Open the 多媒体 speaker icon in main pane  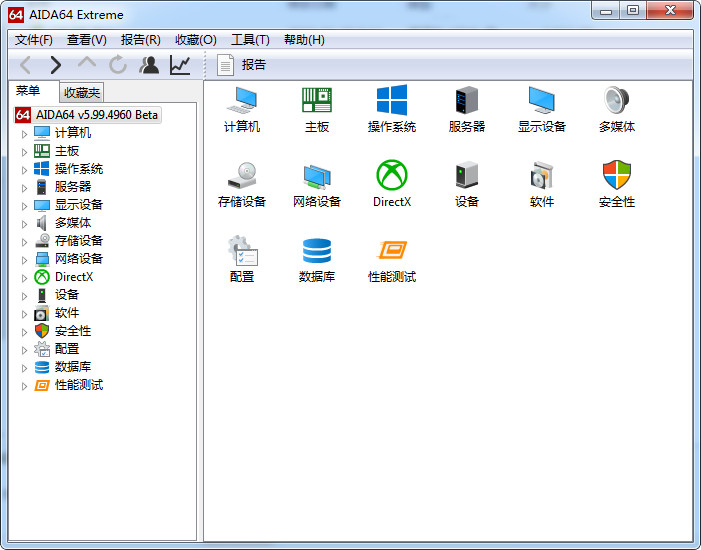click(x=617, y=100)
